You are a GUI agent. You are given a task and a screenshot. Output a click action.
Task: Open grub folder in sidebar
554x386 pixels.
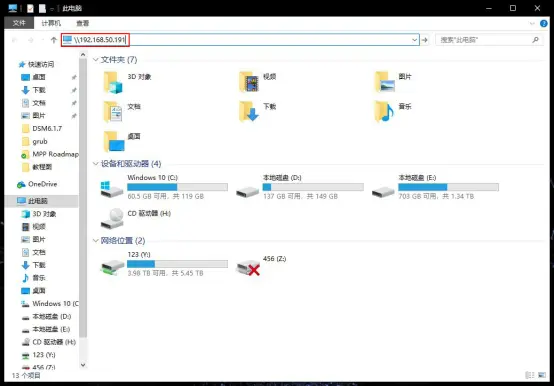(35, 141)
